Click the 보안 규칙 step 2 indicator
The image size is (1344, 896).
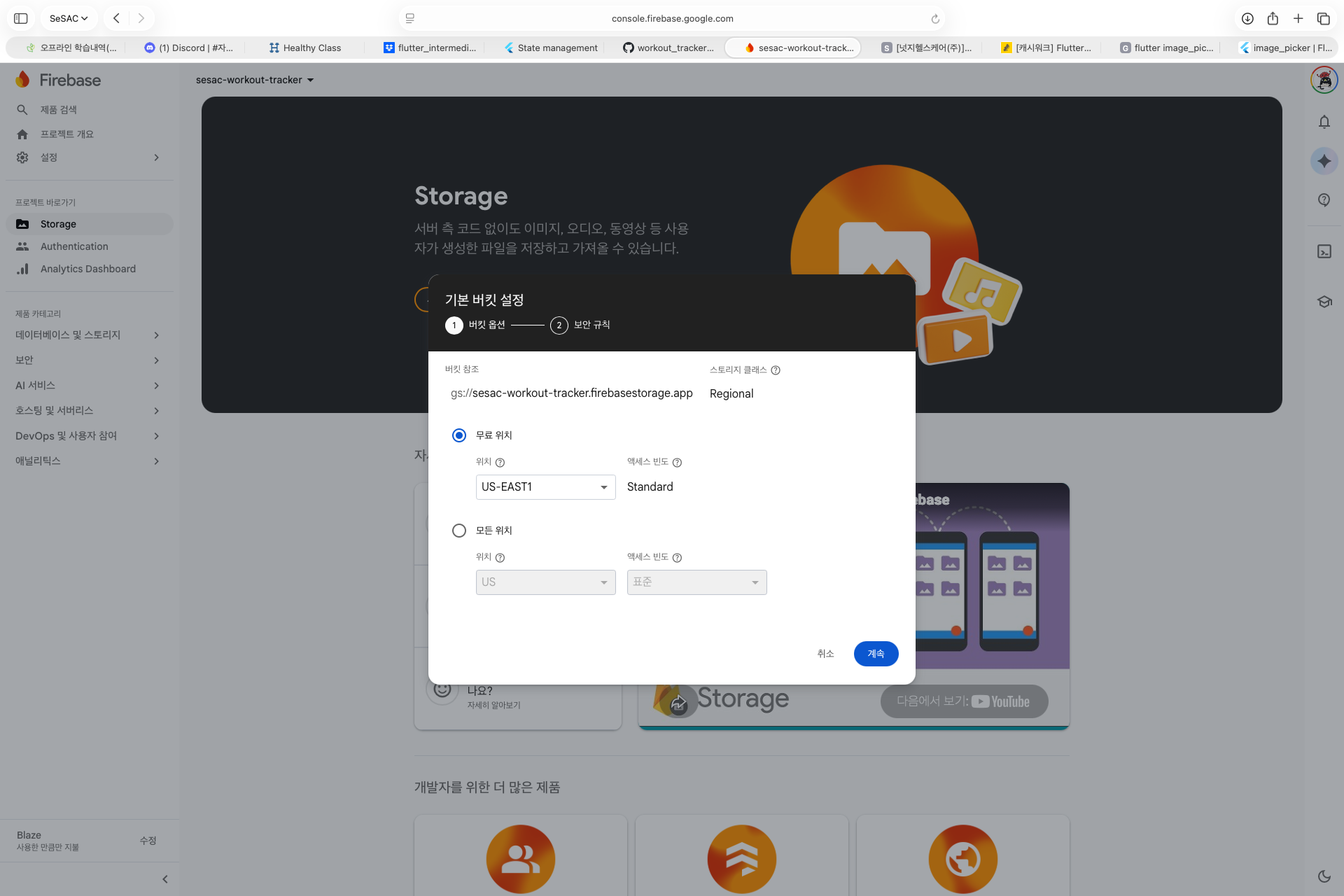click(580, 325)
